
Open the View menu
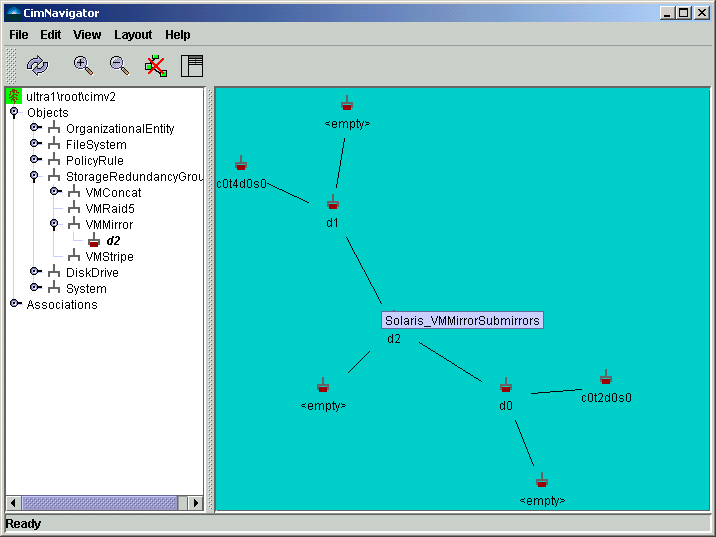click(87, 35)
